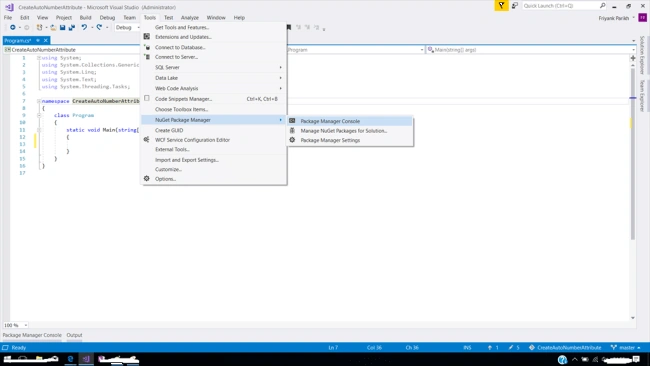The width and height of the screenshot is (650, 366).
Task: Expand the SQL Server submenu
Action: coord(213,67)
